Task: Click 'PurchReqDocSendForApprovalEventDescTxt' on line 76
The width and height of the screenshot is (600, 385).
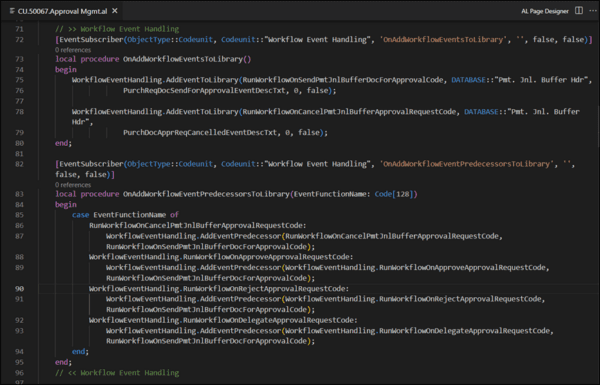Action: (x=204, y=91)
